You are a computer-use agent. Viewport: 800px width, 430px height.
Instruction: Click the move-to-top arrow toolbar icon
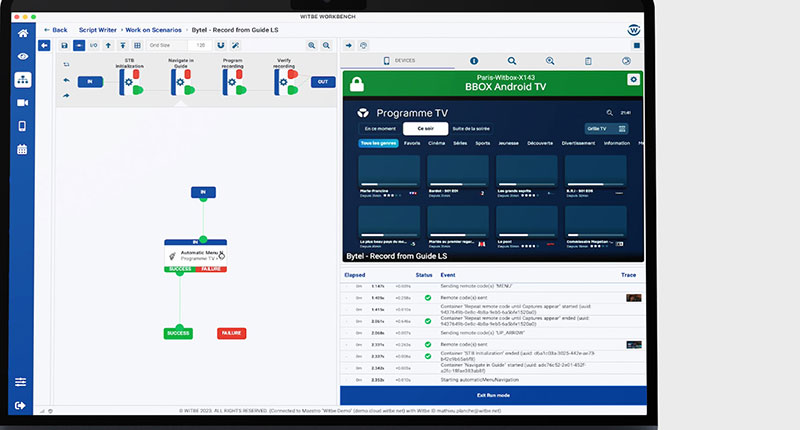[x=123, y=45]
